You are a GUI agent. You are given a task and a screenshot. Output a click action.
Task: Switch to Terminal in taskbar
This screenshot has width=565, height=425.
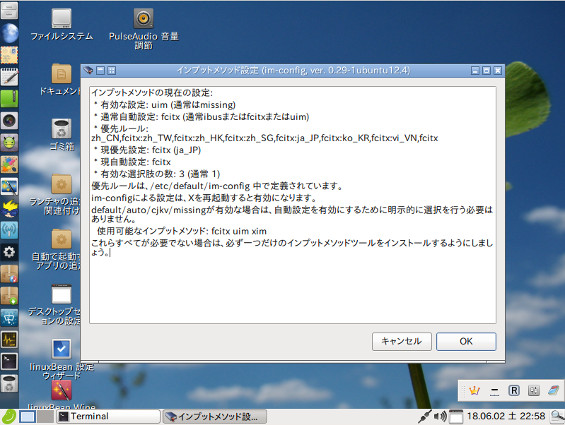[x=108, y=416]
